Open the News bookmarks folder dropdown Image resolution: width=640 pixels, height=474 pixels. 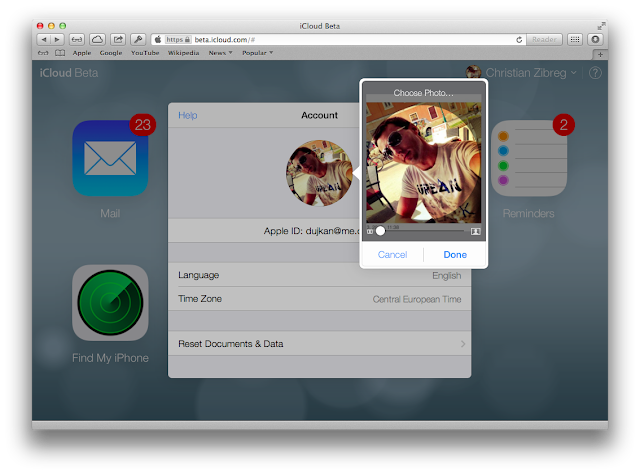coord(220,53)
